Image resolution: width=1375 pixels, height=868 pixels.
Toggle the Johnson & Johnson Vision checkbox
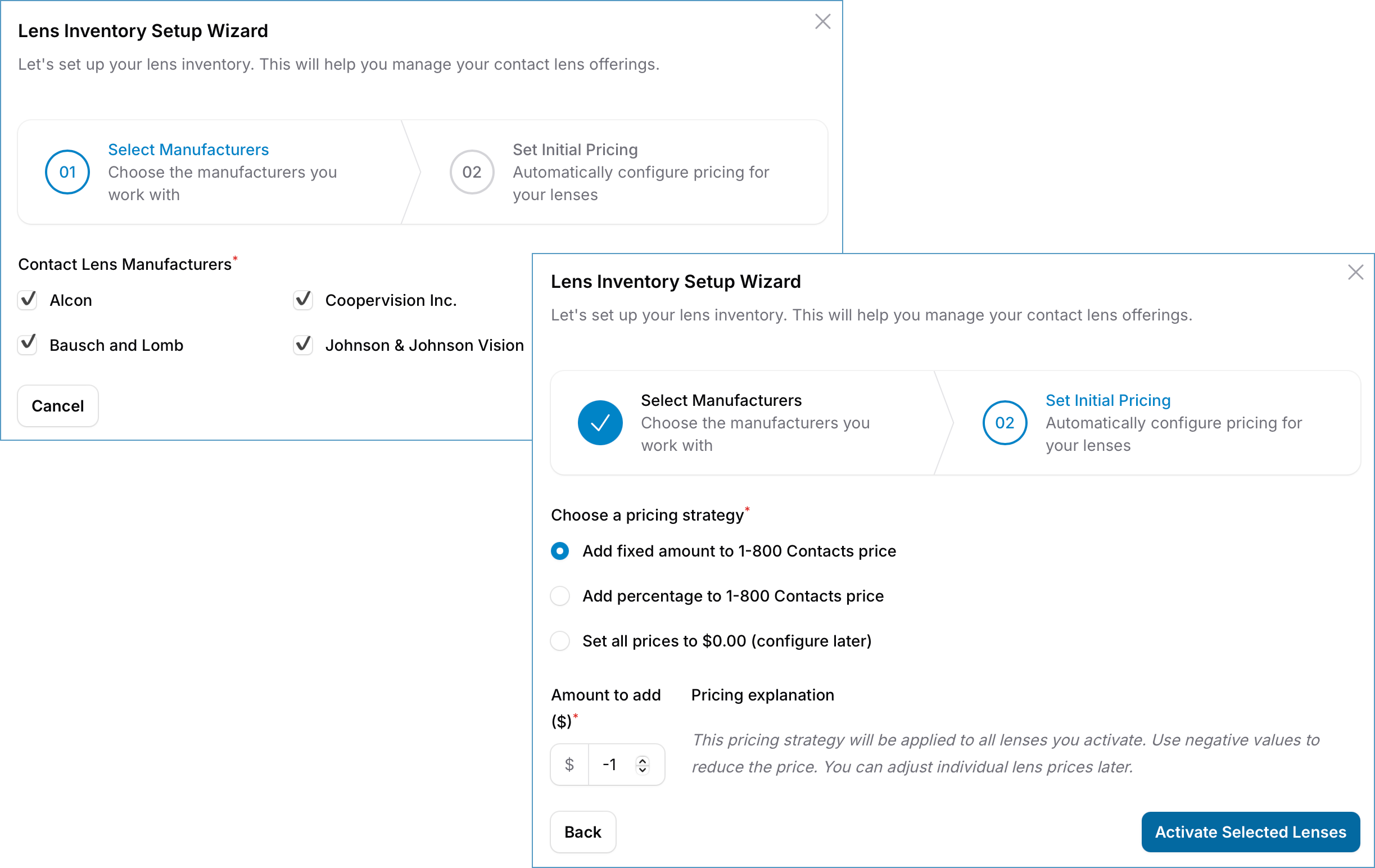pyautogui.click(x=303, y=345)
